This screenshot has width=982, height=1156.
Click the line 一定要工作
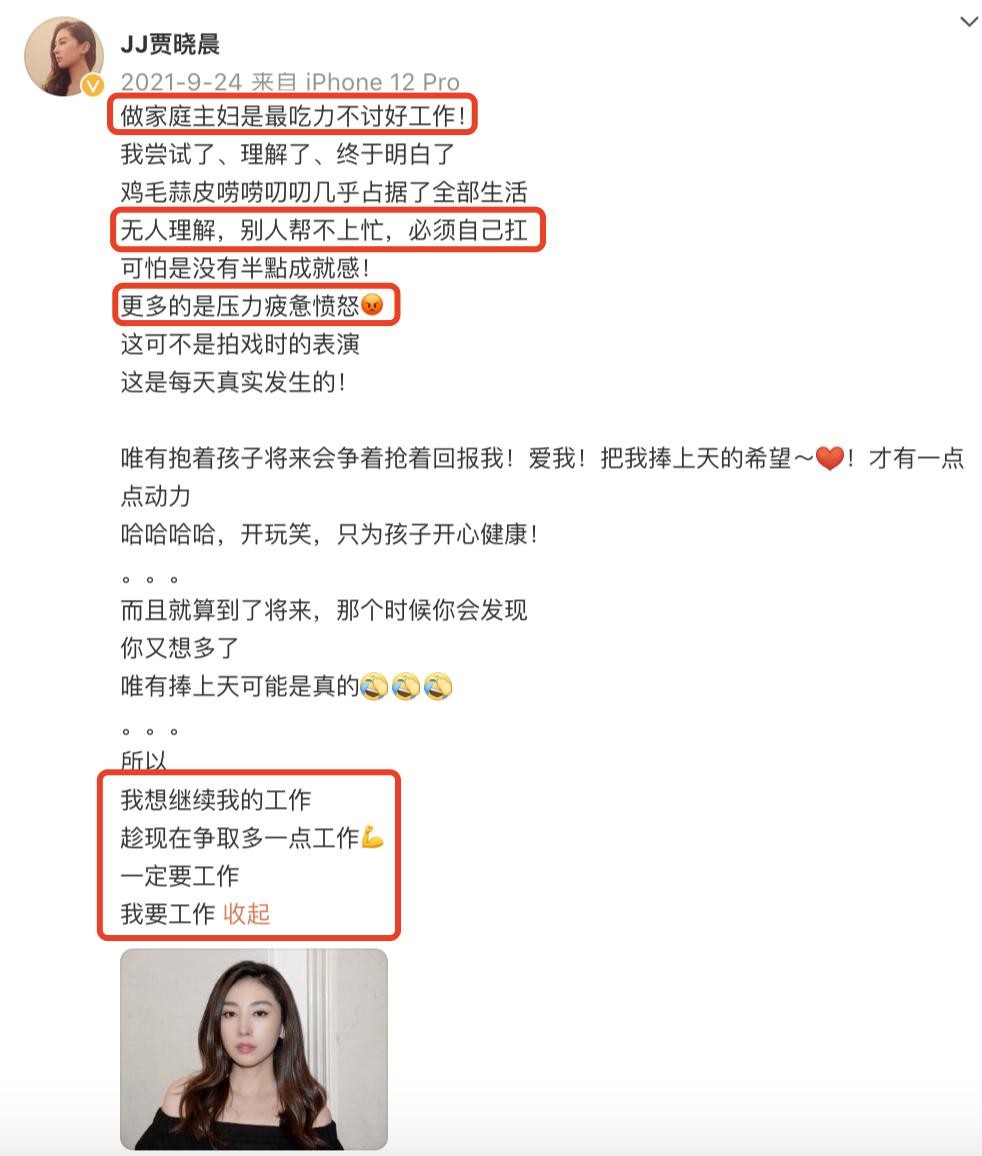click(180, 876)
